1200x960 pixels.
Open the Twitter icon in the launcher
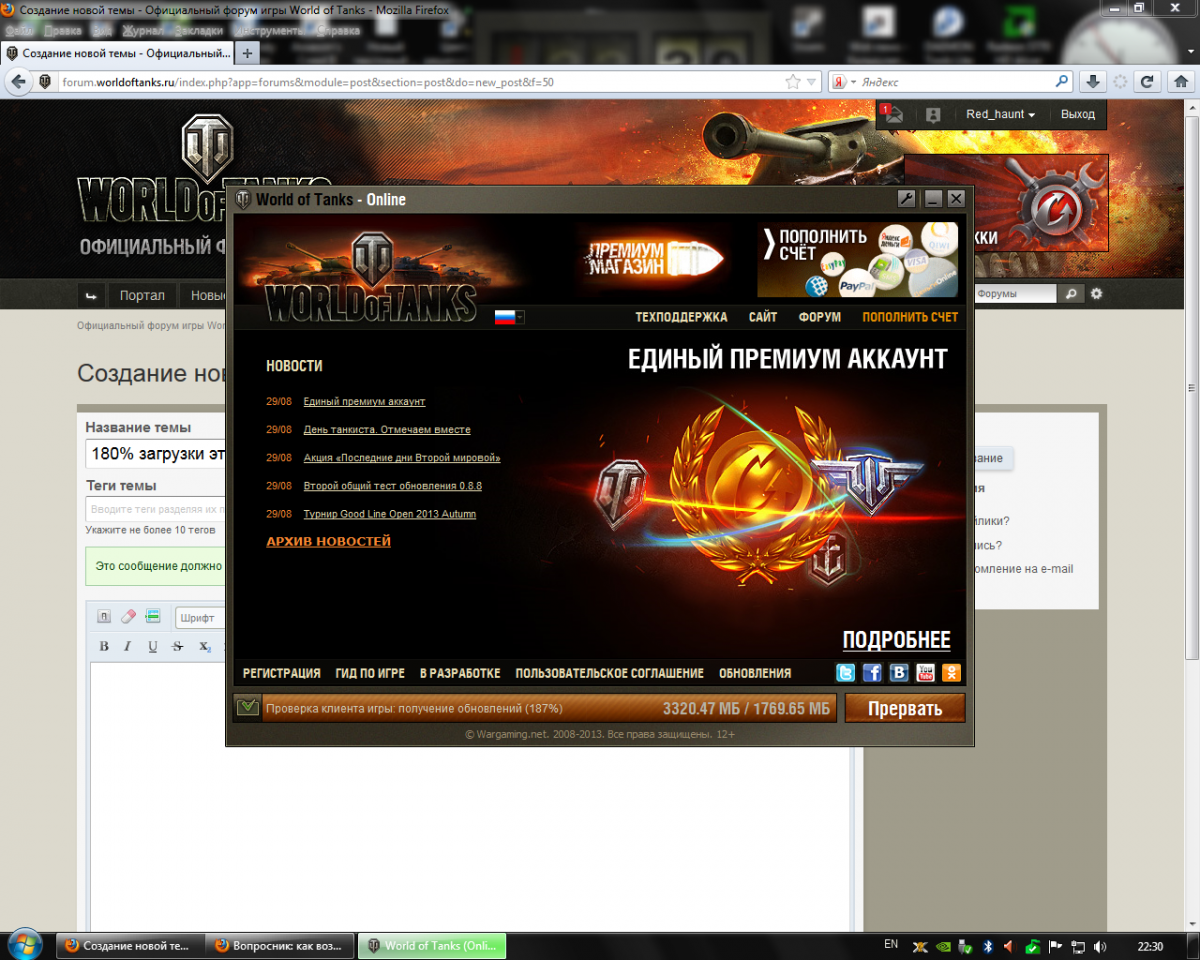pyautogui.click(x=845, y=673)
